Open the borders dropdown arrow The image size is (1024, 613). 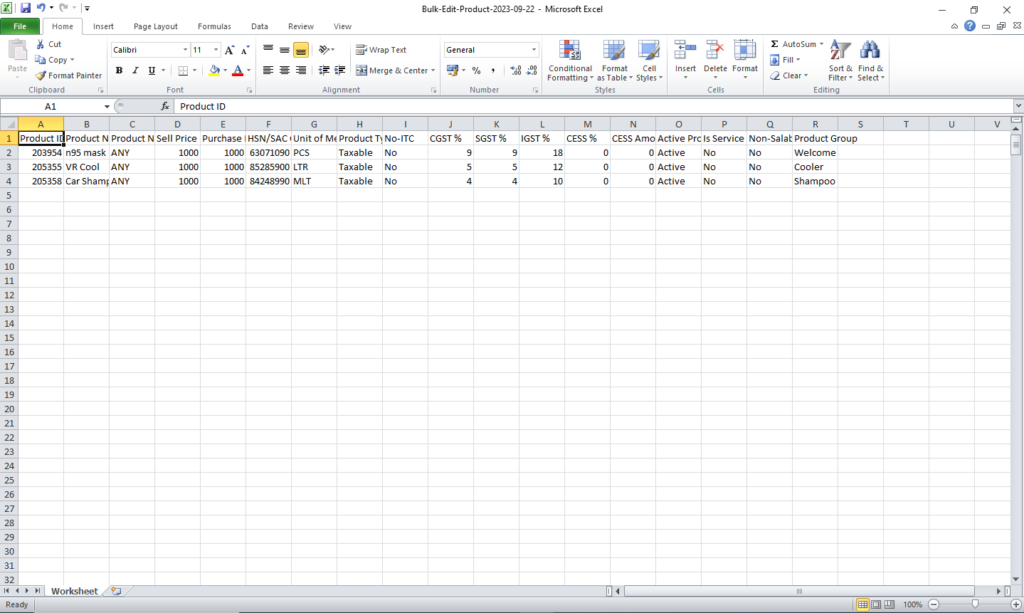coord(196,70)
